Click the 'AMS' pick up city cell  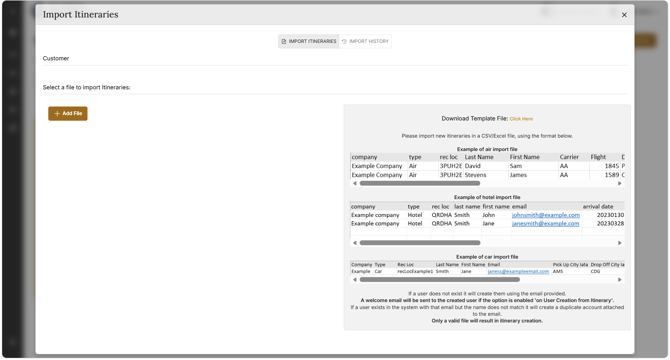[x=558, y=272]
